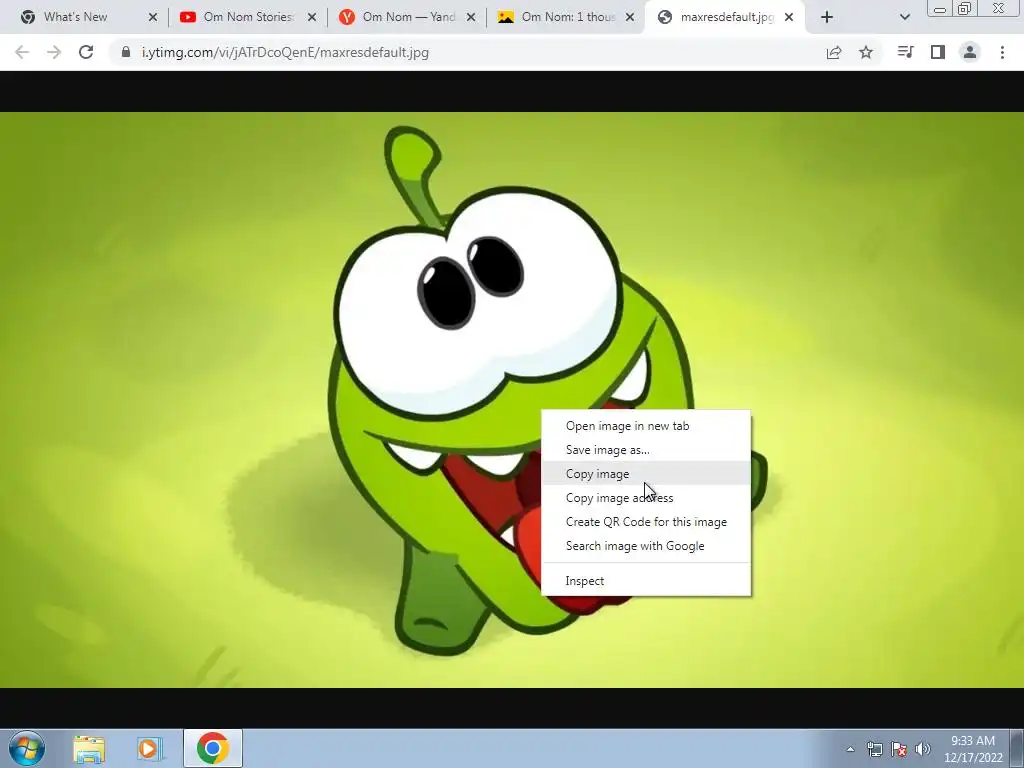Close the Om Nom: 1 thousand tab
1024x768 pixels.
click(630, 17)
